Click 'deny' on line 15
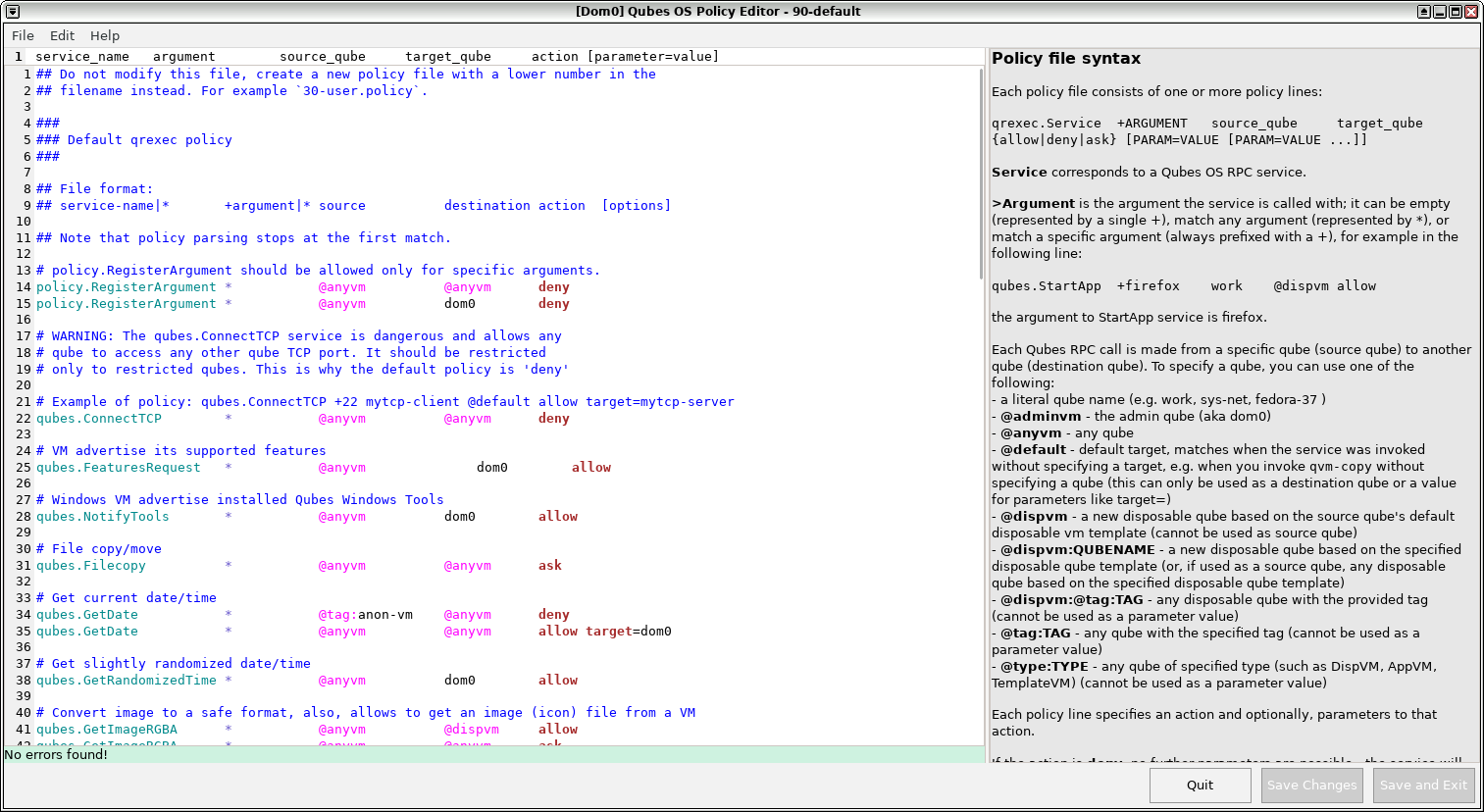Image resolution: width=1484 pixels, height=812 pixels. (554, 303)
